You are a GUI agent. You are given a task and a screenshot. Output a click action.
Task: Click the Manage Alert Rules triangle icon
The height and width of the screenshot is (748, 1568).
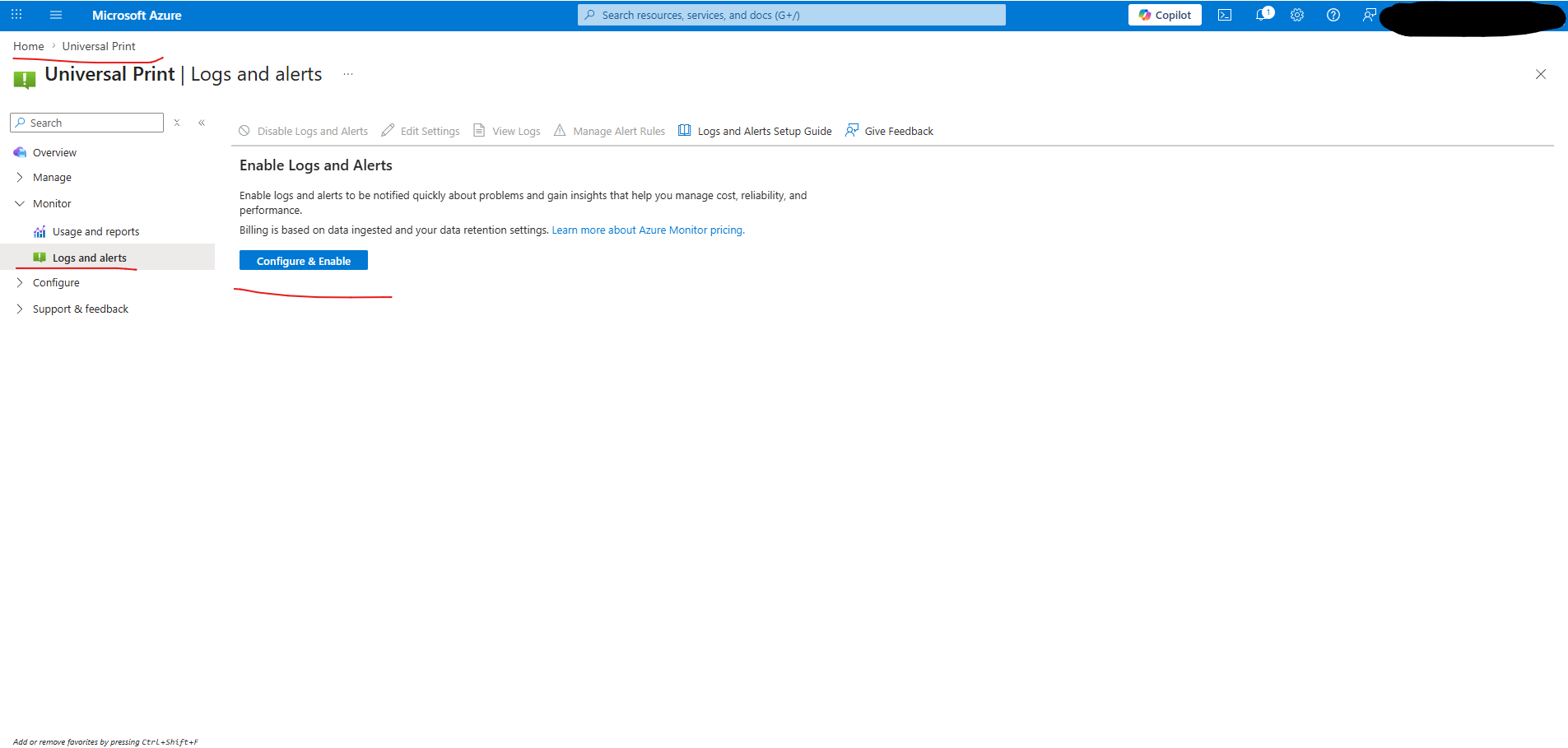[560, 130]
